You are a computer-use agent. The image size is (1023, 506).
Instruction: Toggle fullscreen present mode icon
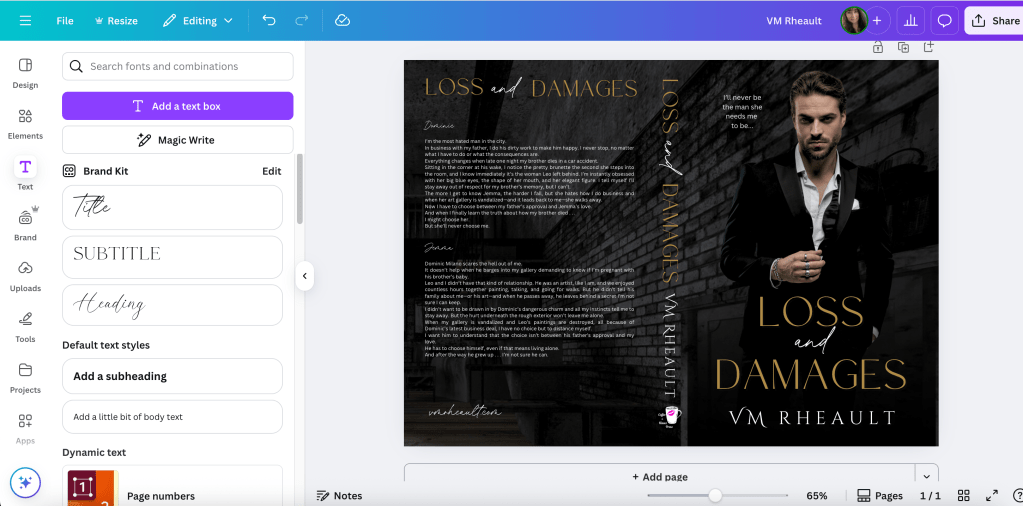point(992,495)
